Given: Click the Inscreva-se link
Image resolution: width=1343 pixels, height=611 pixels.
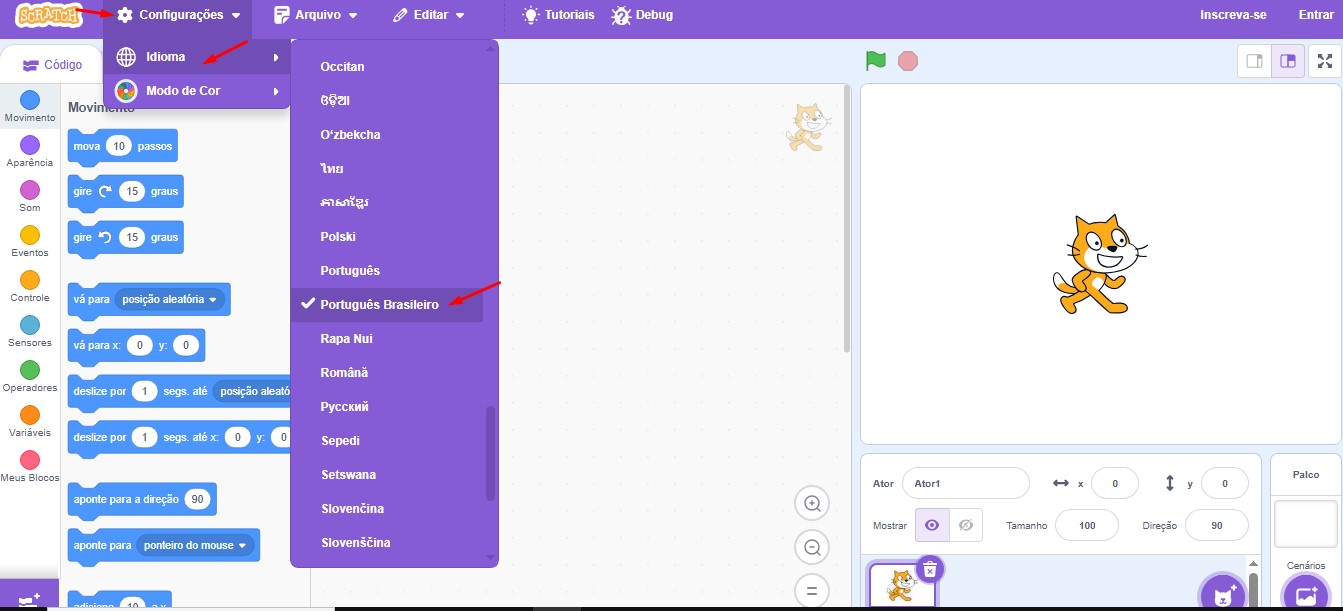Looking at the screenshot, I should 1233,15.
